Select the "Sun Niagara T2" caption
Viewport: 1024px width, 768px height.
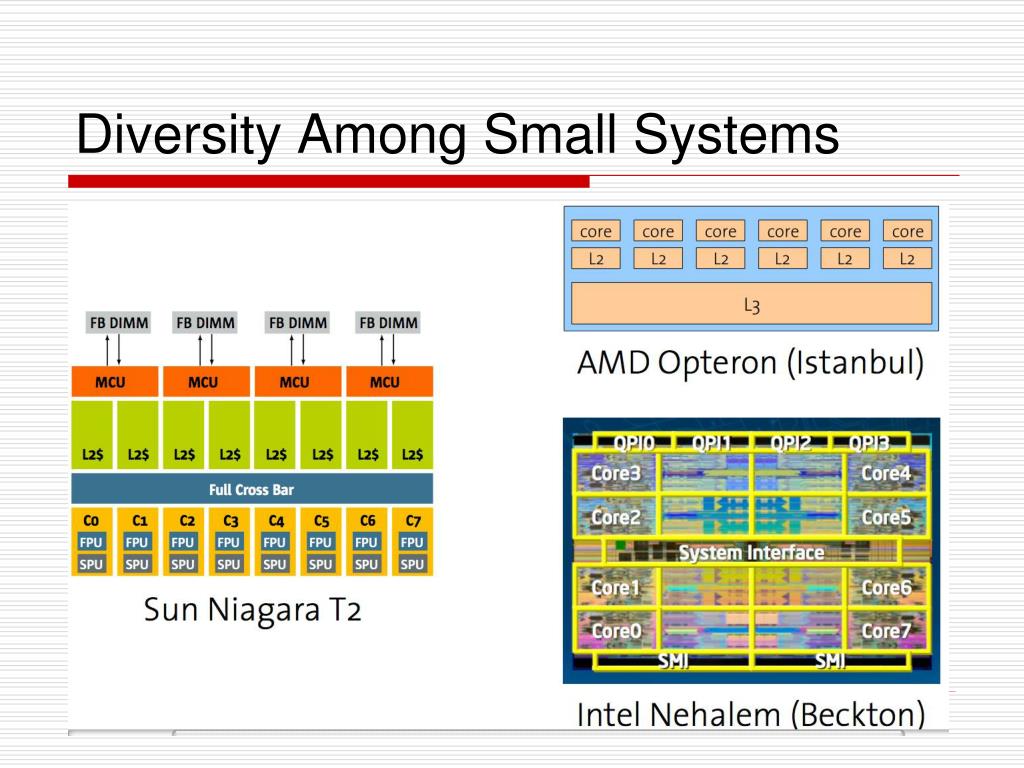coord(252,610)
